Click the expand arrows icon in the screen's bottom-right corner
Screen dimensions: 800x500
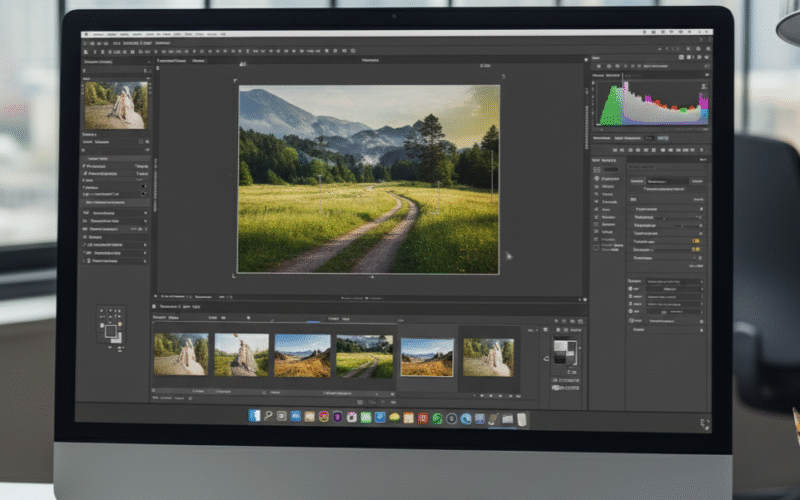click(705, 423)
